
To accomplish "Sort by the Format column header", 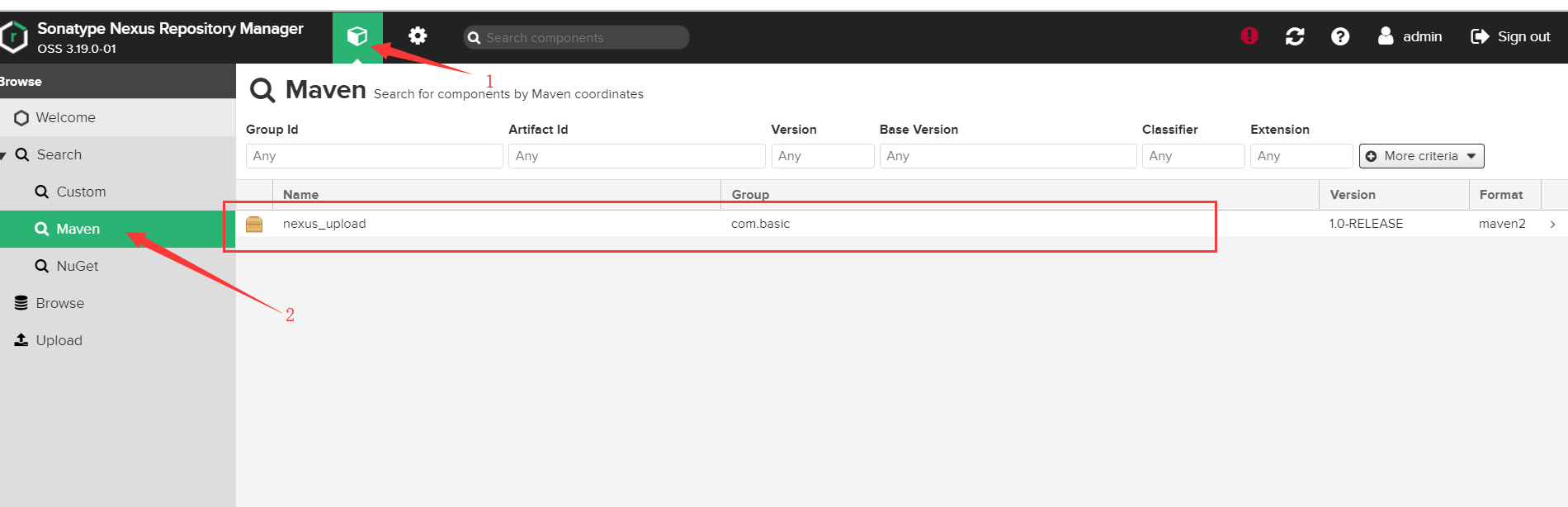I will (x=1505, y=195).
